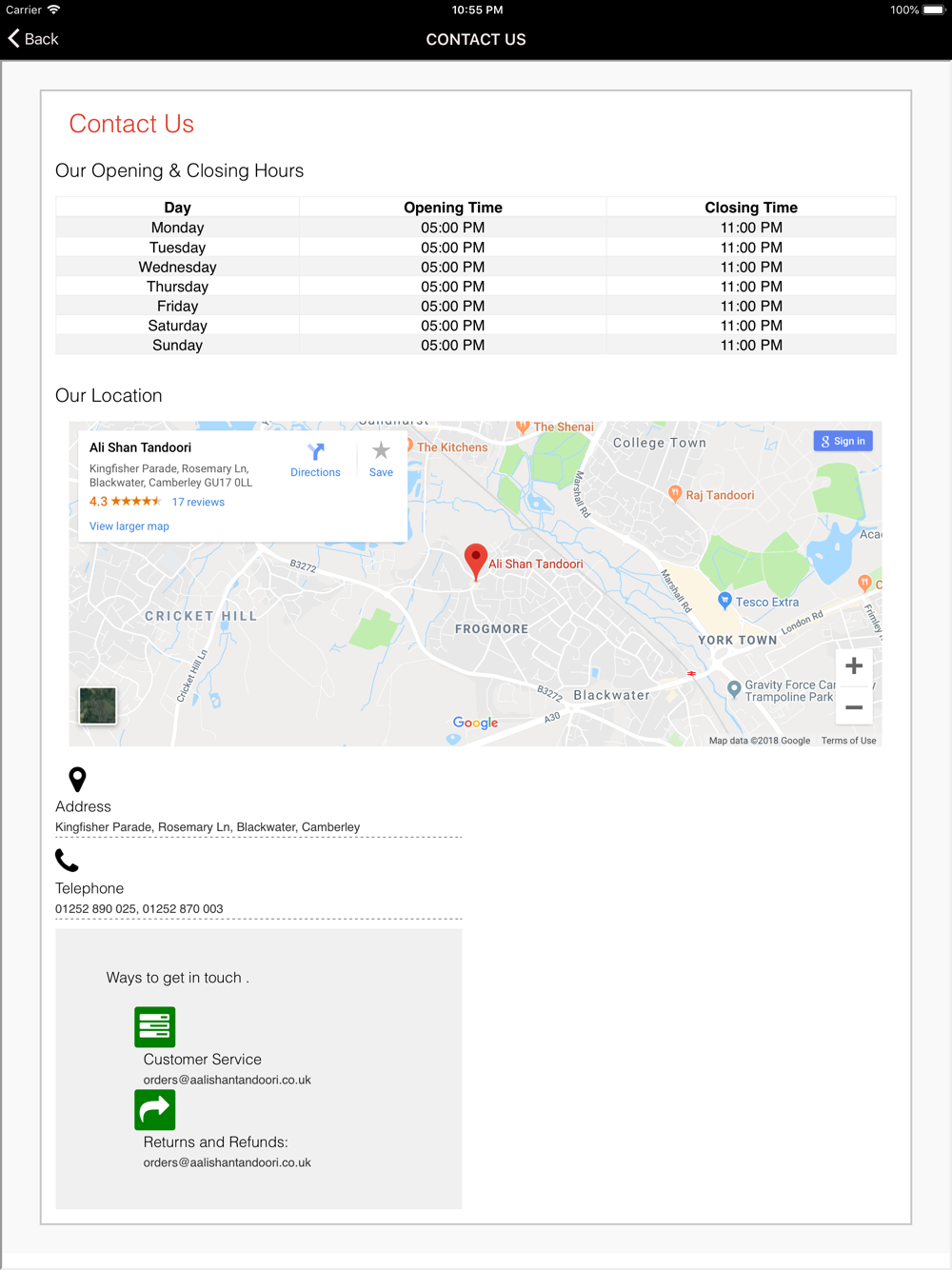Click the Blackwater rail station icon
The image size is (952, 1270).
tap(692, 673)
